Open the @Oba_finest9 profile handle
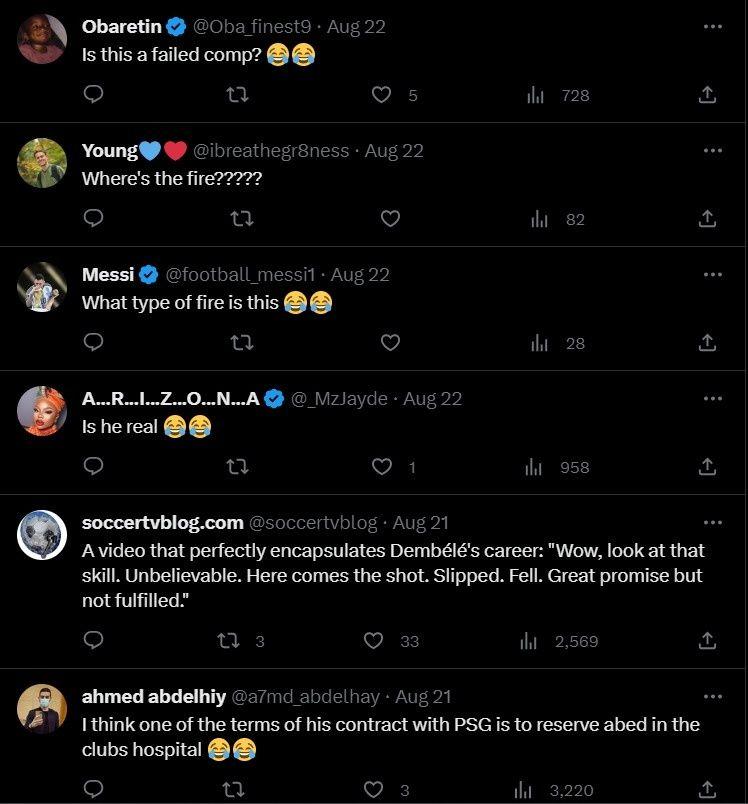748x804 pixels. pyautogui.click(x=245, y=27)
